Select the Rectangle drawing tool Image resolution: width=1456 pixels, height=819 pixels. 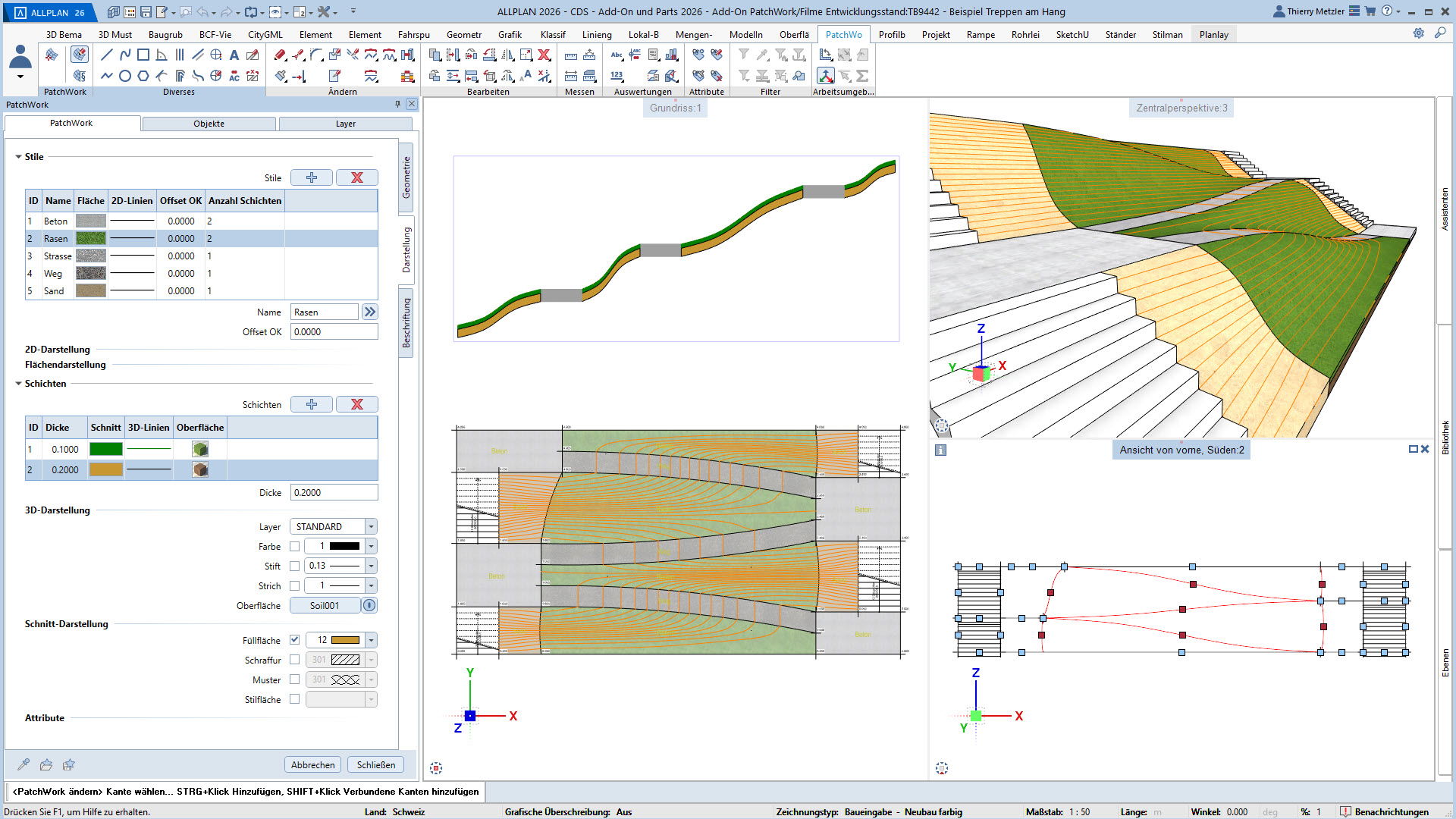143,55
